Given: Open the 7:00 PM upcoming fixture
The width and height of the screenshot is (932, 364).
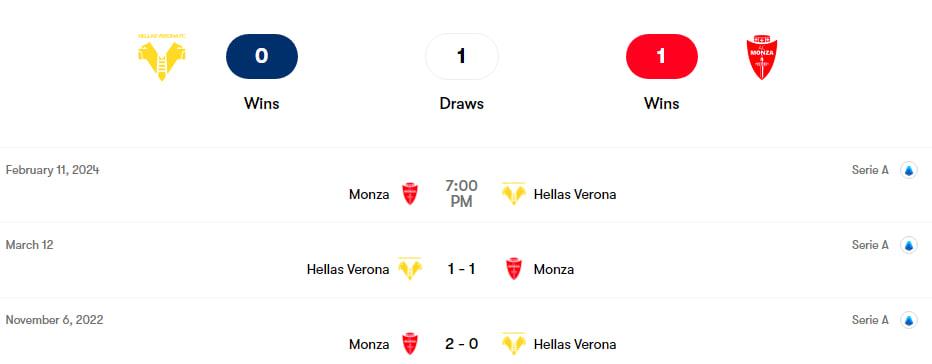Looking at the screenshot, I should [461, 194].
